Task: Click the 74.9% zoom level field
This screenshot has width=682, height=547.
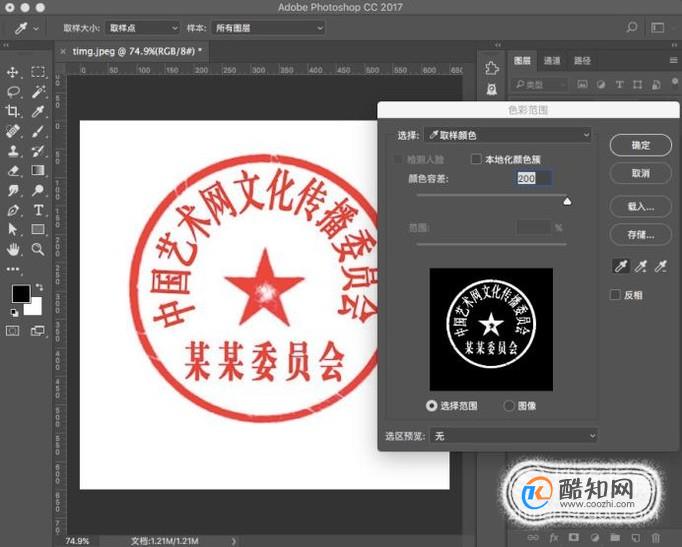Action: [77, 541]
